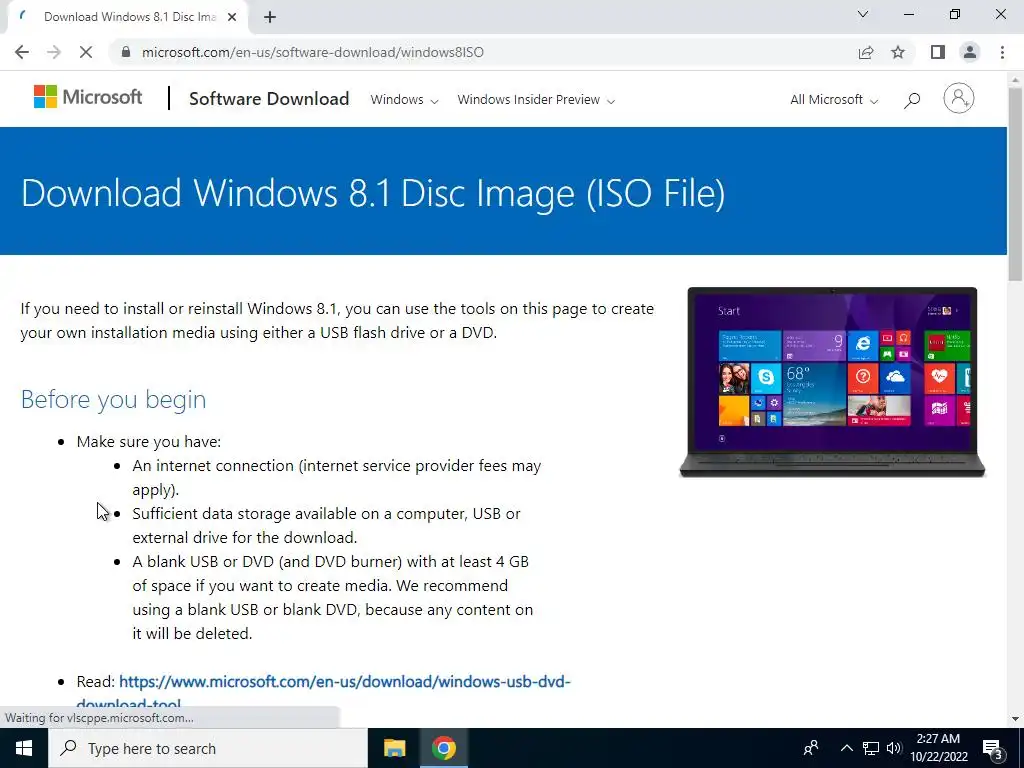Open Chrome three-dot menu
Screen dimensions: 1024x768
pos(1002,52)
